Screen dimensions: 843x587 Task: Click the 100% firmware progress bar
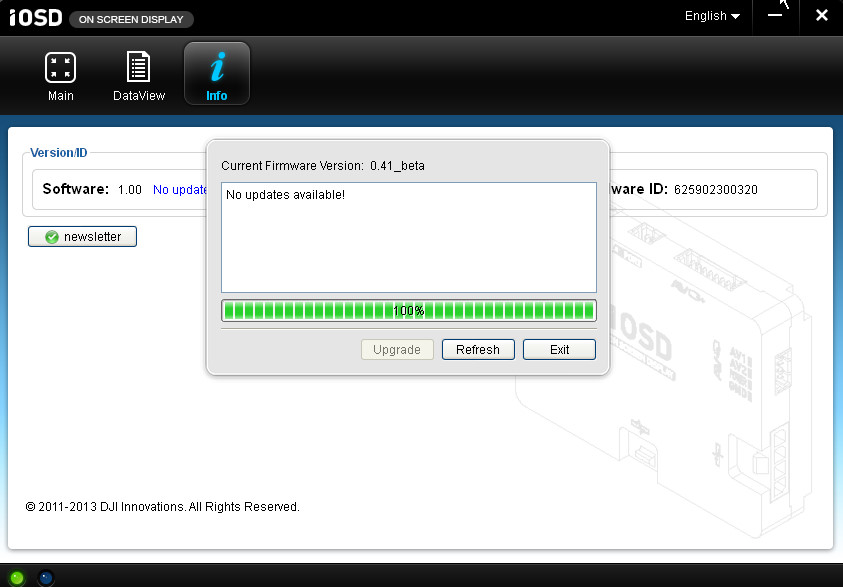pos(408,311)
